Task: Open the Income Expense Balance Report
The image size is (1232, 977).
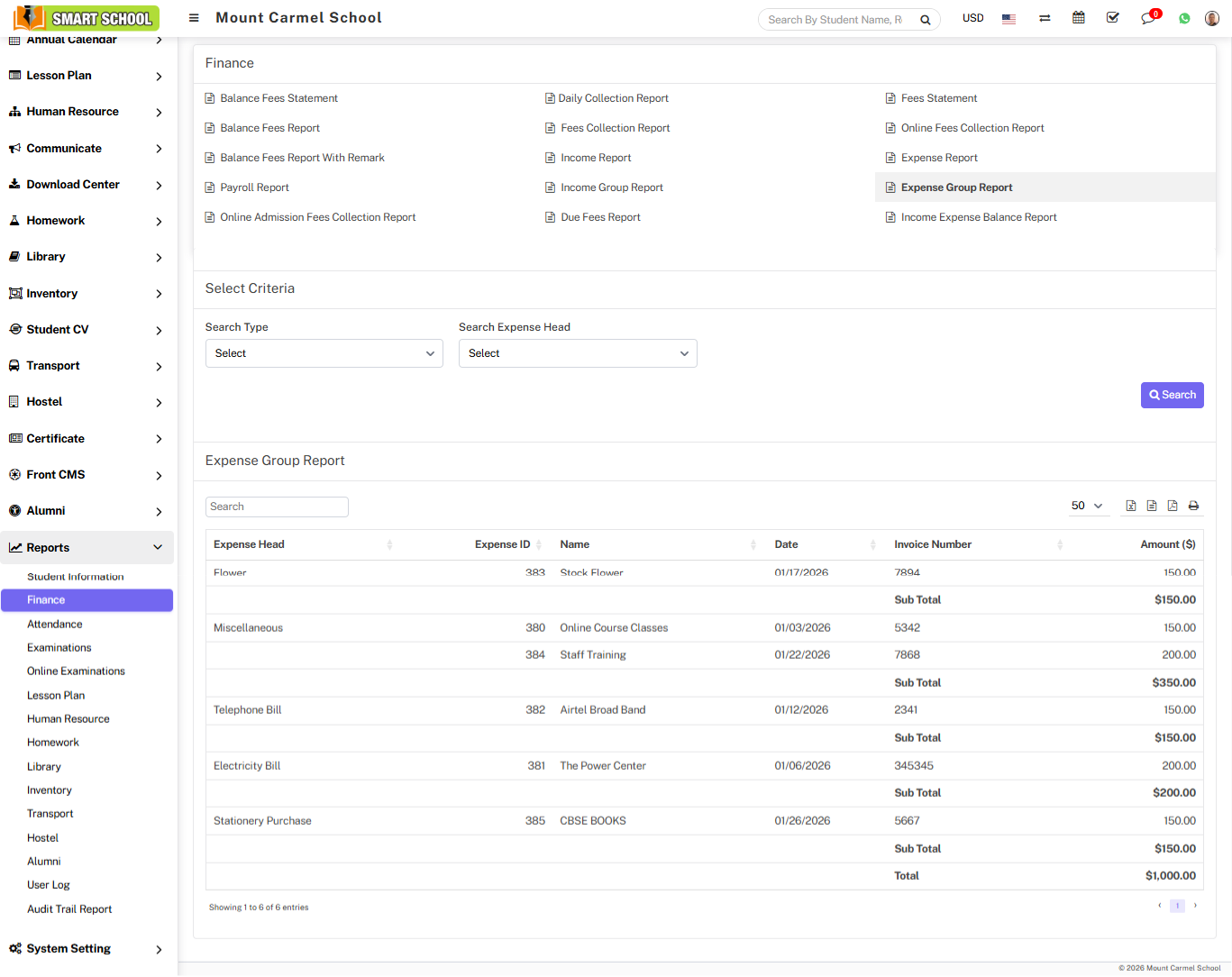Action: pyautogui.click(x=979, y=216)
